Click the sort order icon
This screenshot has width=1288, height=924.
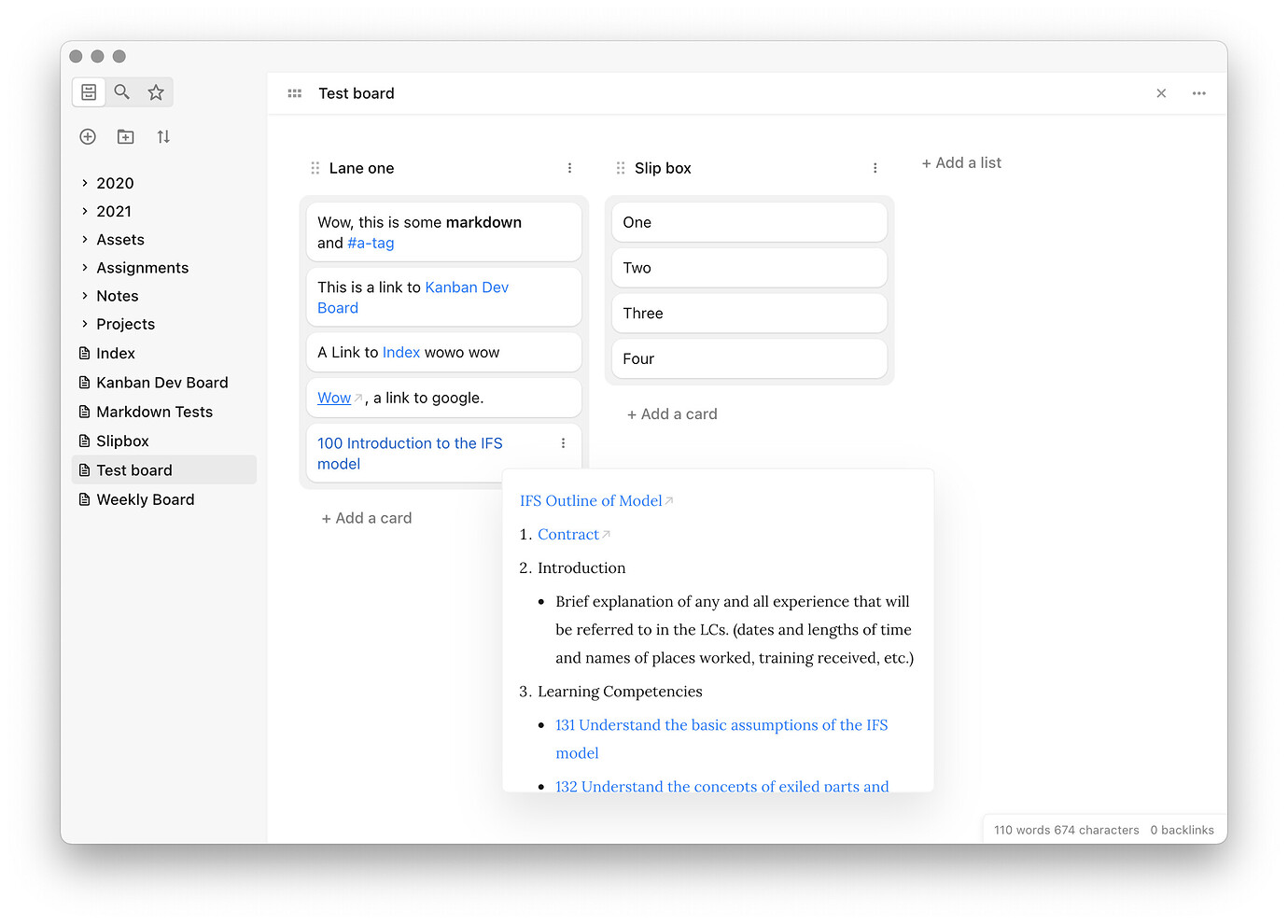tap(162, 136)
